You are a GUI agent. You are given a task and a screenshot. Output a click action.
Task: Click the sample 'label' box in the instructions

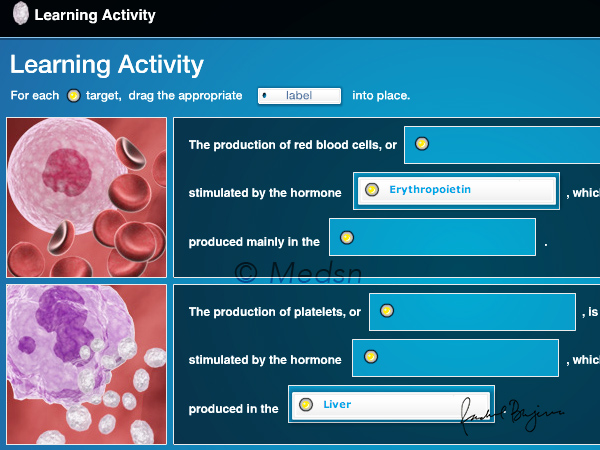pyautogui.click(x=299, y=96)
